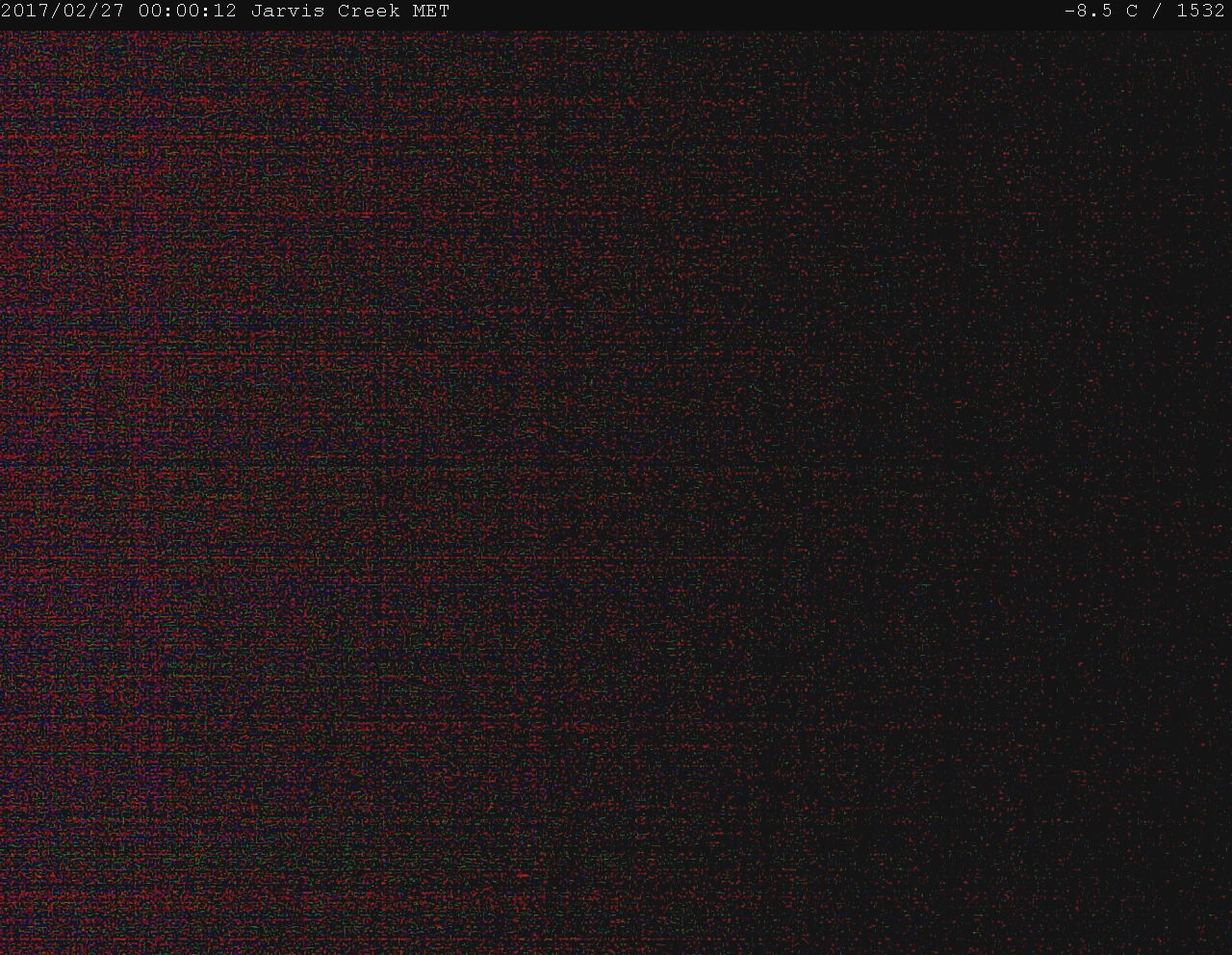
Task: Click the bright red speck near bottom center
Action: coord(522,875)
